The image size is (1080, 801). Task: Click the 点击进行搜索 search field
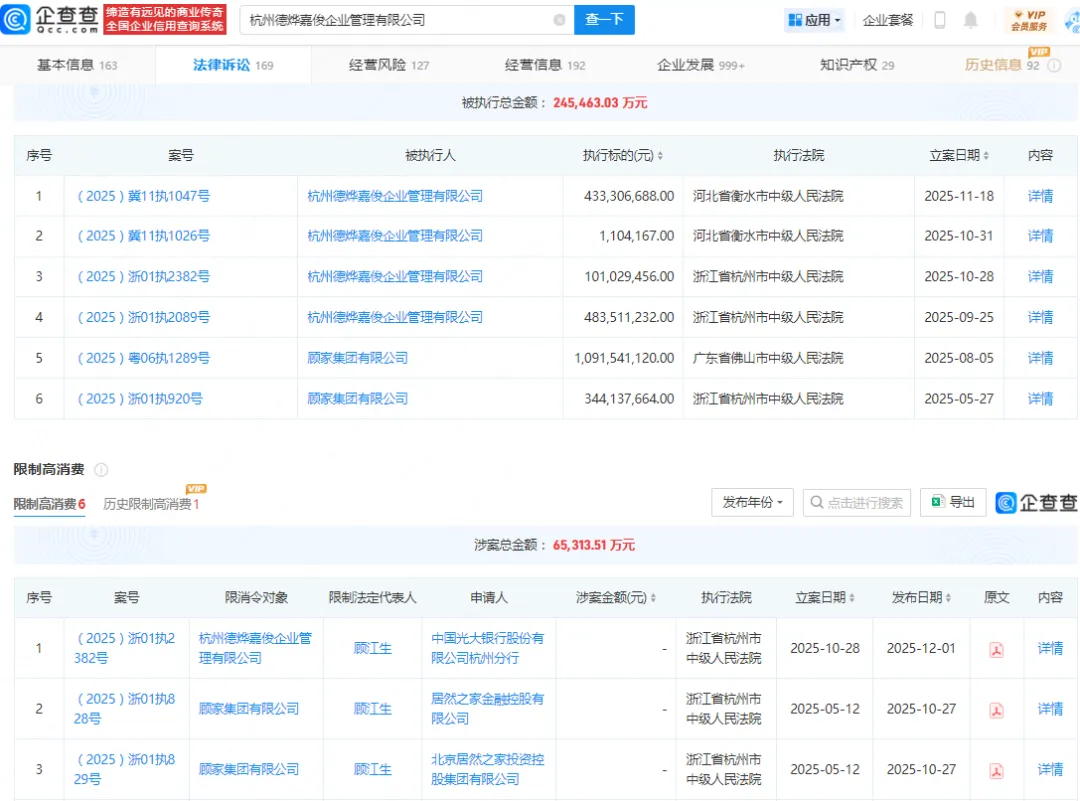click(x=857, y=502)
